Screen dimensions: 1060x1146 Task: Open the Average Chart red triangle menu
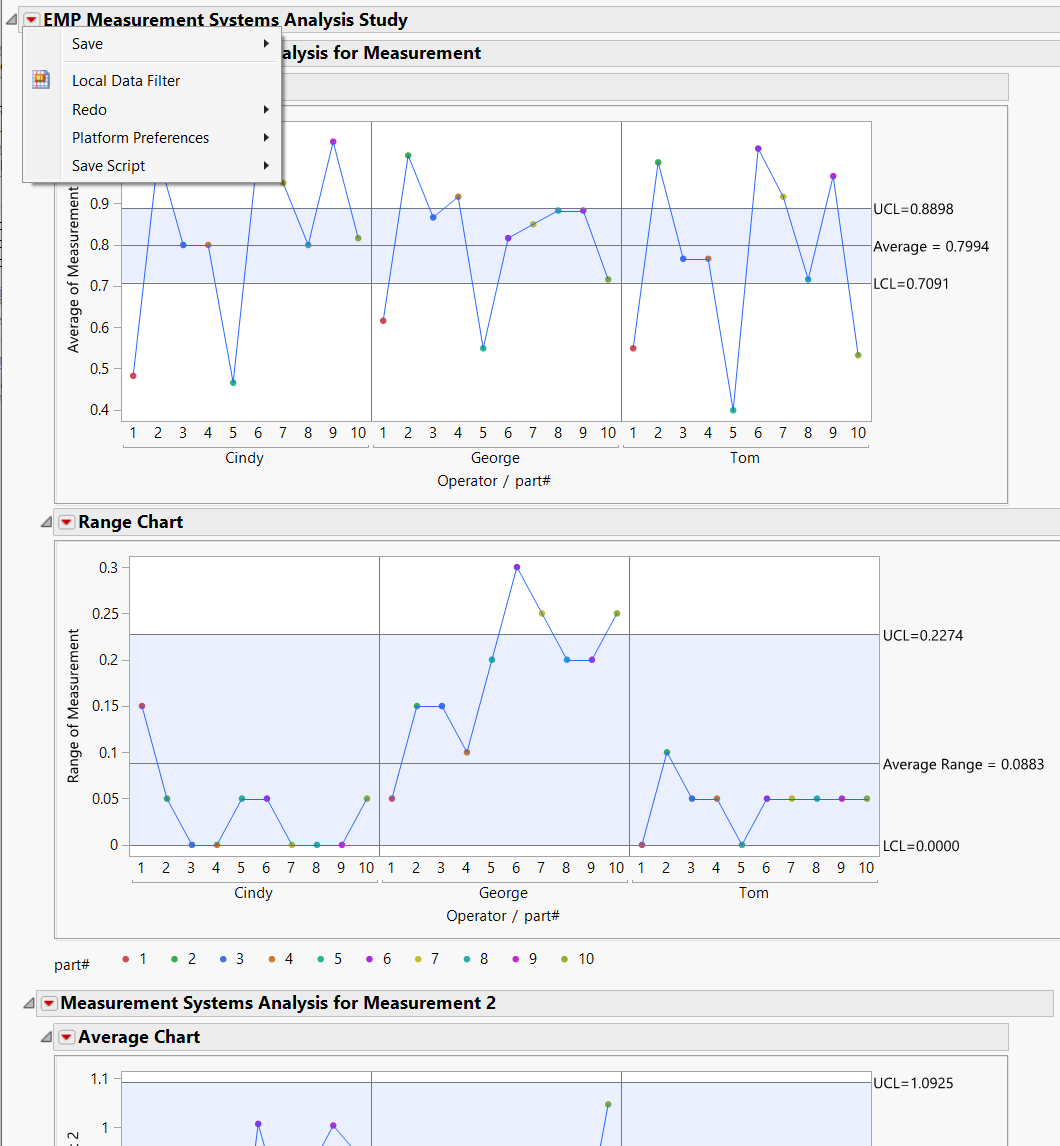point(66,1037)
